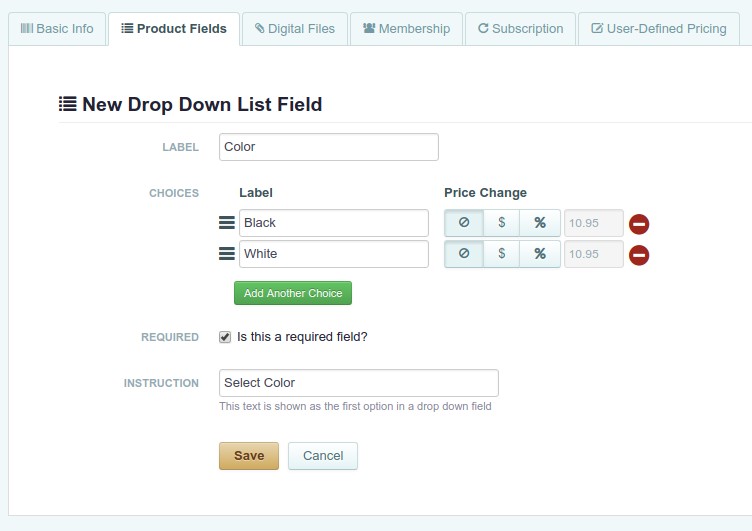Viewport: 752px width, 531px height.
Task: Switch to the Digital Files tab
Action: [x=294, y=29]
